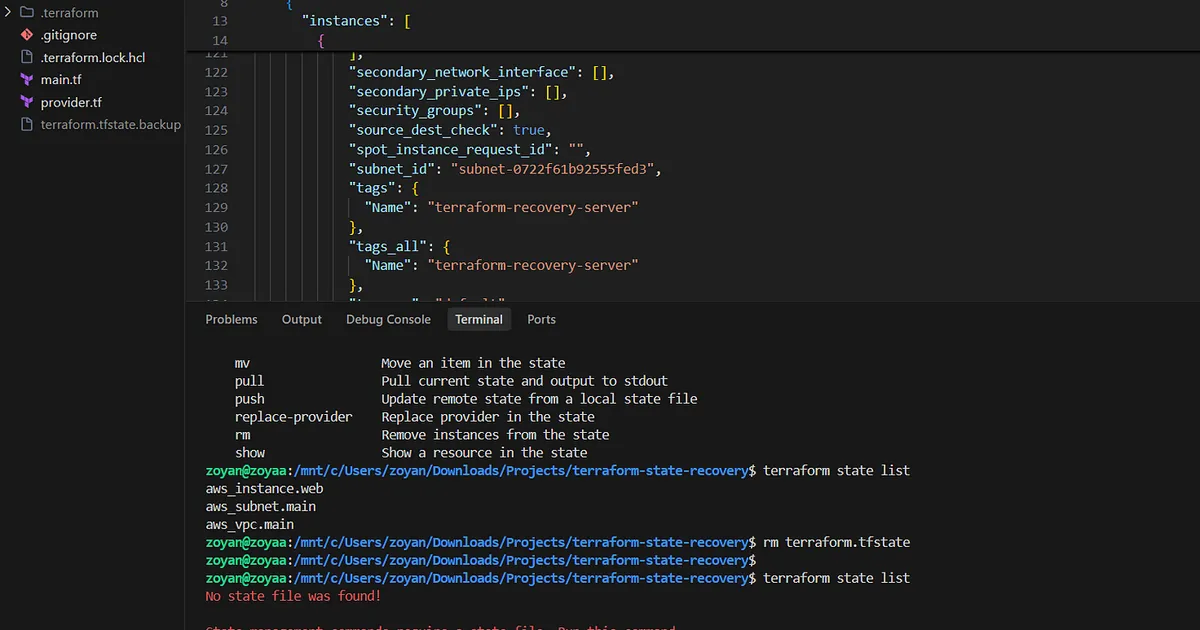Click the "show" subcommand in terminal help
The height and width of the screenshot is (630, 1200).
coord(250,452)
